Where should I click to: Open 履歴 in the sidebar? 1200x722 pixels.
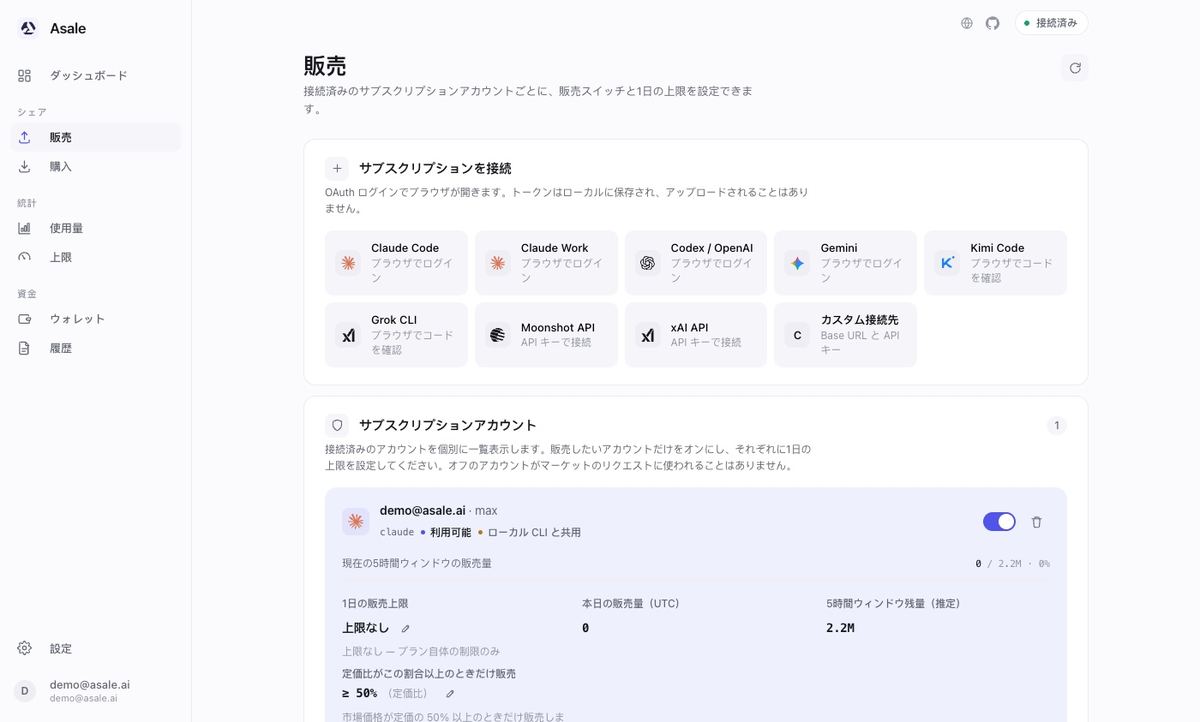coord(96,348)
